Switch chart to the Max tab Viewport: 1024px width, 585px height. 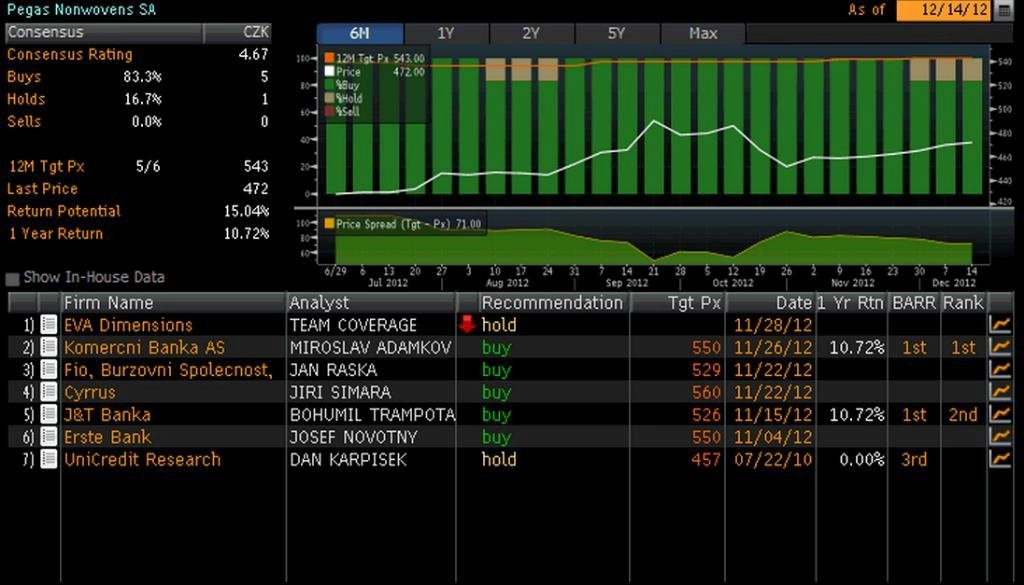point(703,33)
